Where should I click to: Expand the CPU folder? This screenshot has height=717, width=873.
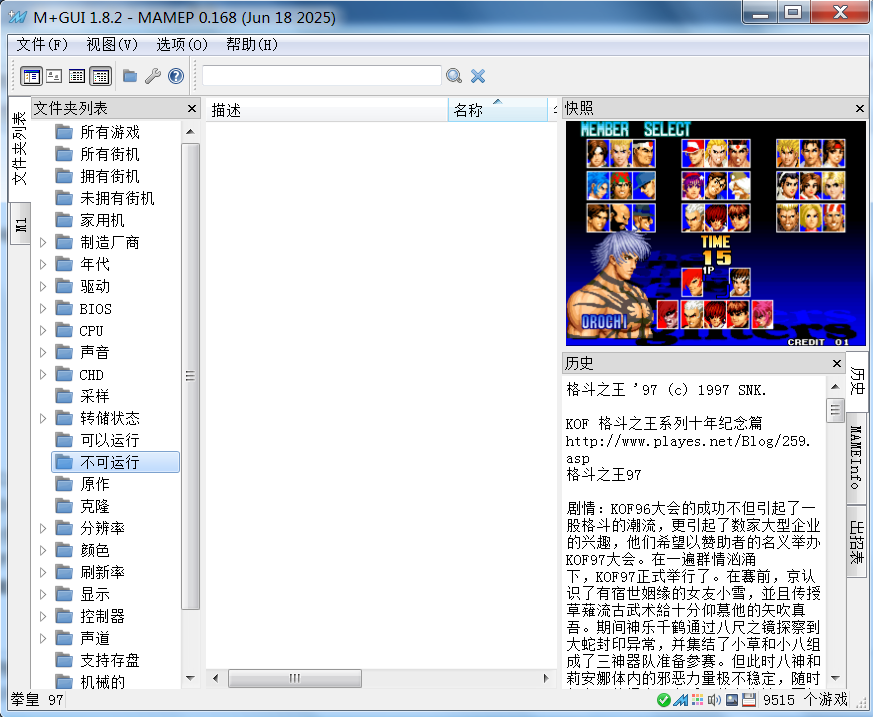(43, 331)
